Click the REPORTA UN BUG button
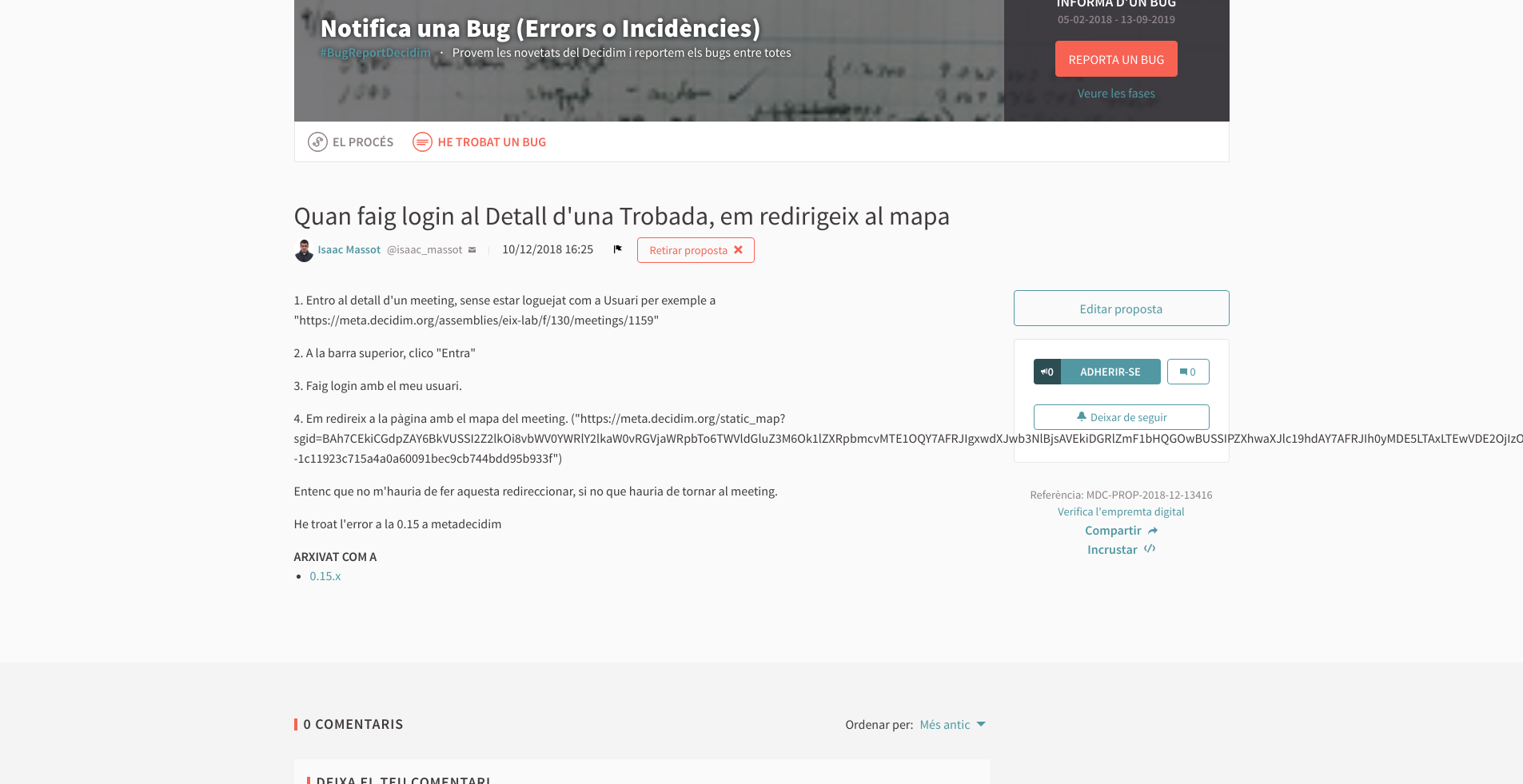The width and height of the screenshot is (1523, 784). pos(1115,59)
